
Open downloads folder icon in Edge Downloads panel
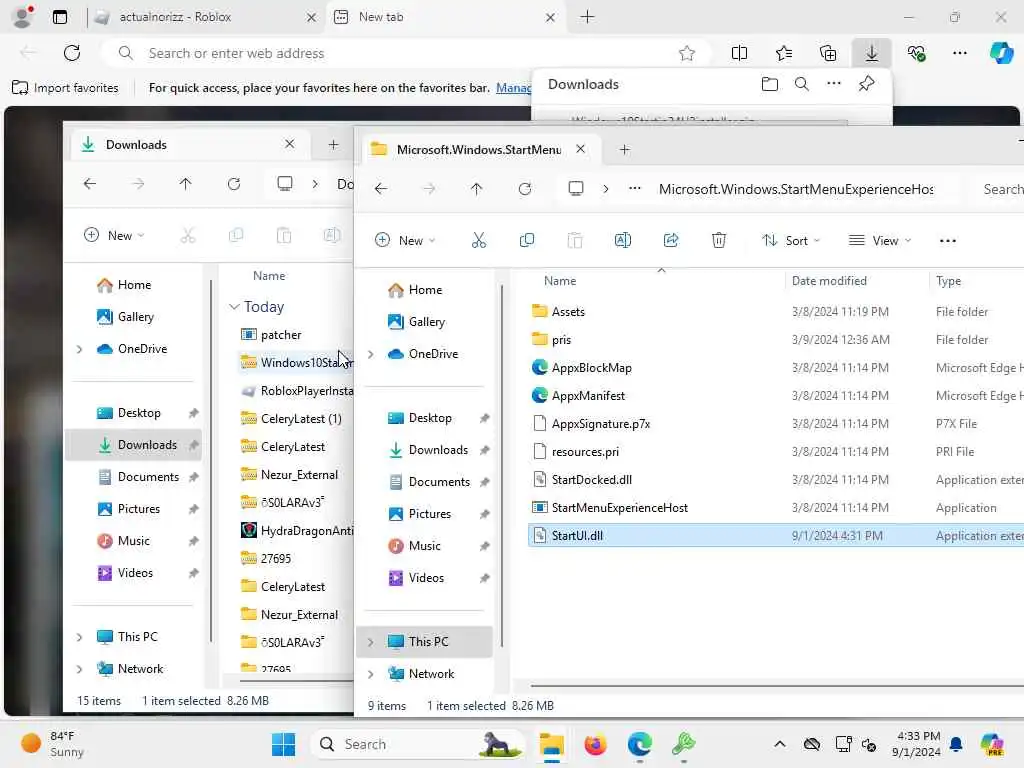pyautogui.click(x=769, y=84)
